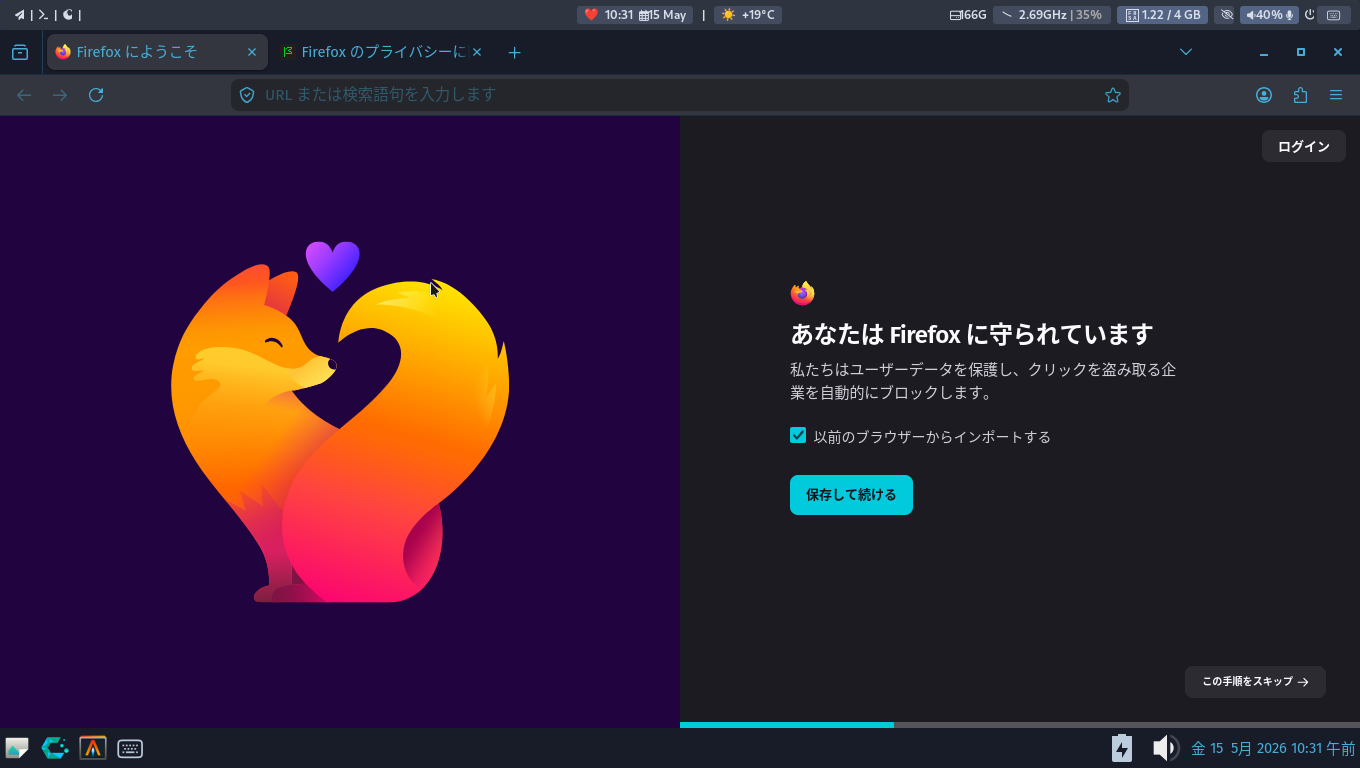Close the Firefox にようこそ tab
Image resolution: width=1360 pixels, height=768 pixels.
252,52
